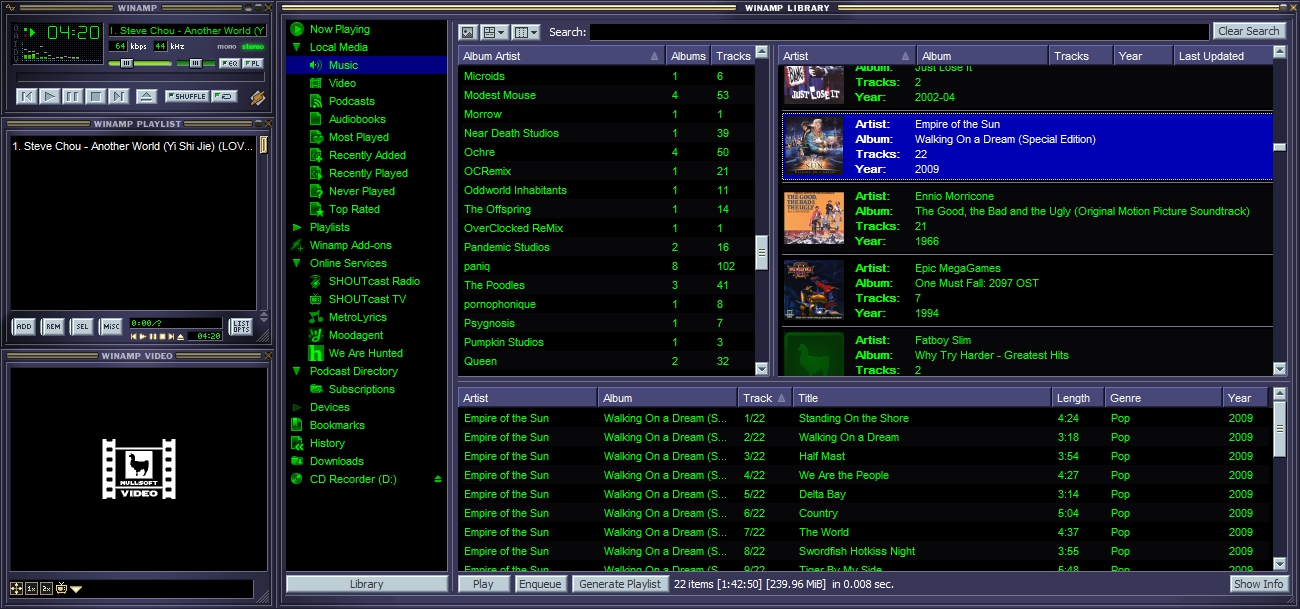
Task: Open playlist SEL menu
Action: click(82, 327)
